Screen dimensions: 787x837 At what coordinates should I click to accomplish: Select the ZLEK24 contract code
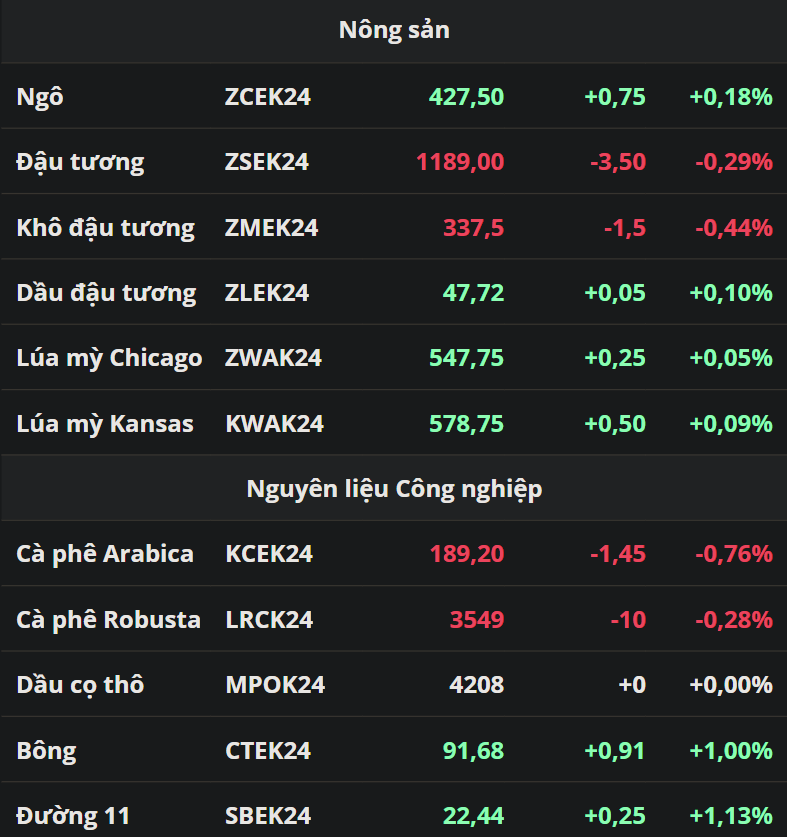(266, 293)
